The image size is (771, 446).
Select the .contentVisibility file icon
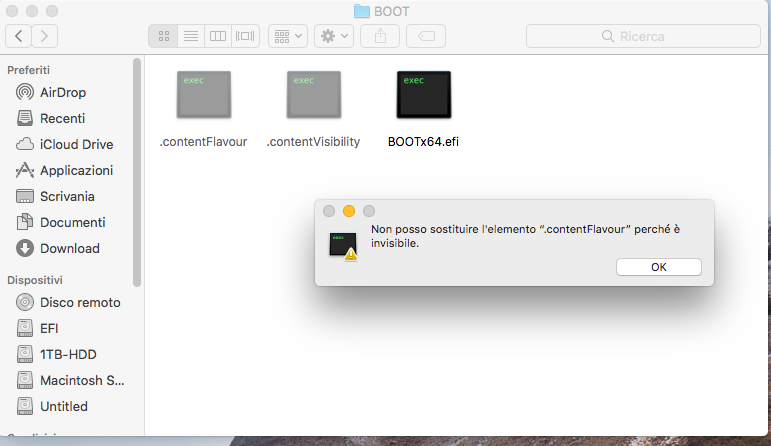point(314,94)
